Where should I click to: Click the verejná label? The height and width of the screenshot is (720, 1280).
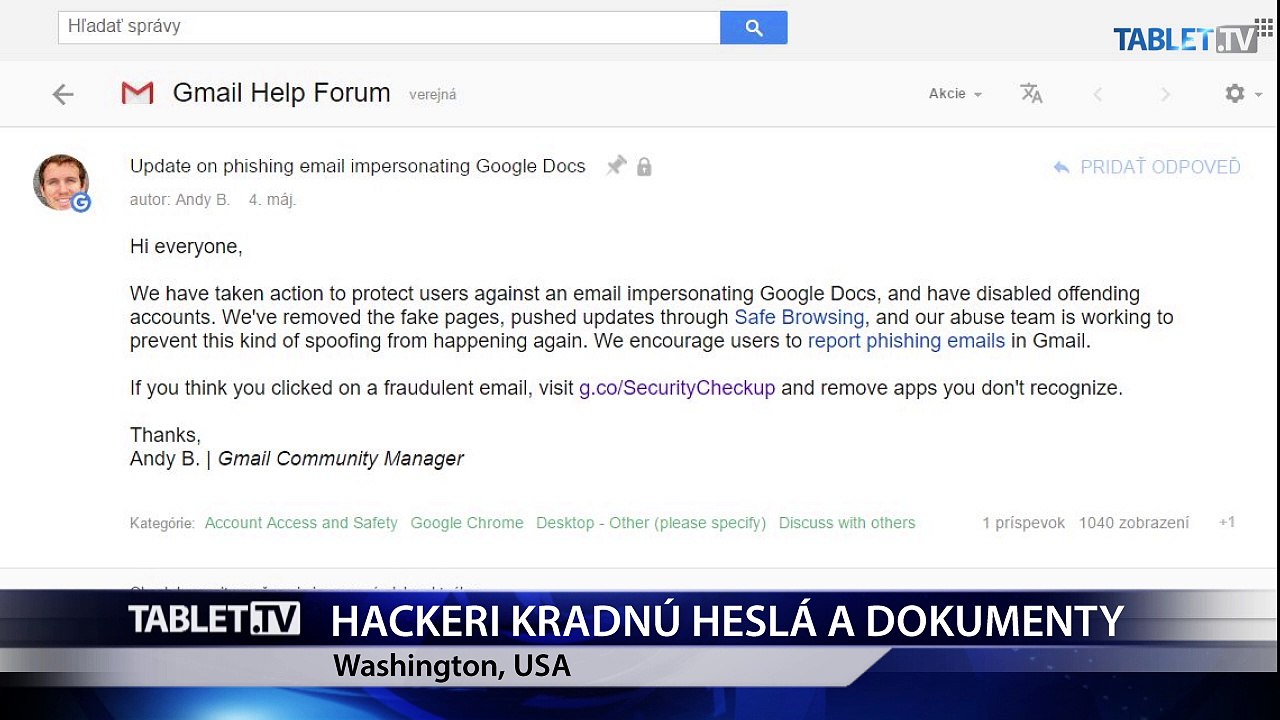click(x=433, y=95)
